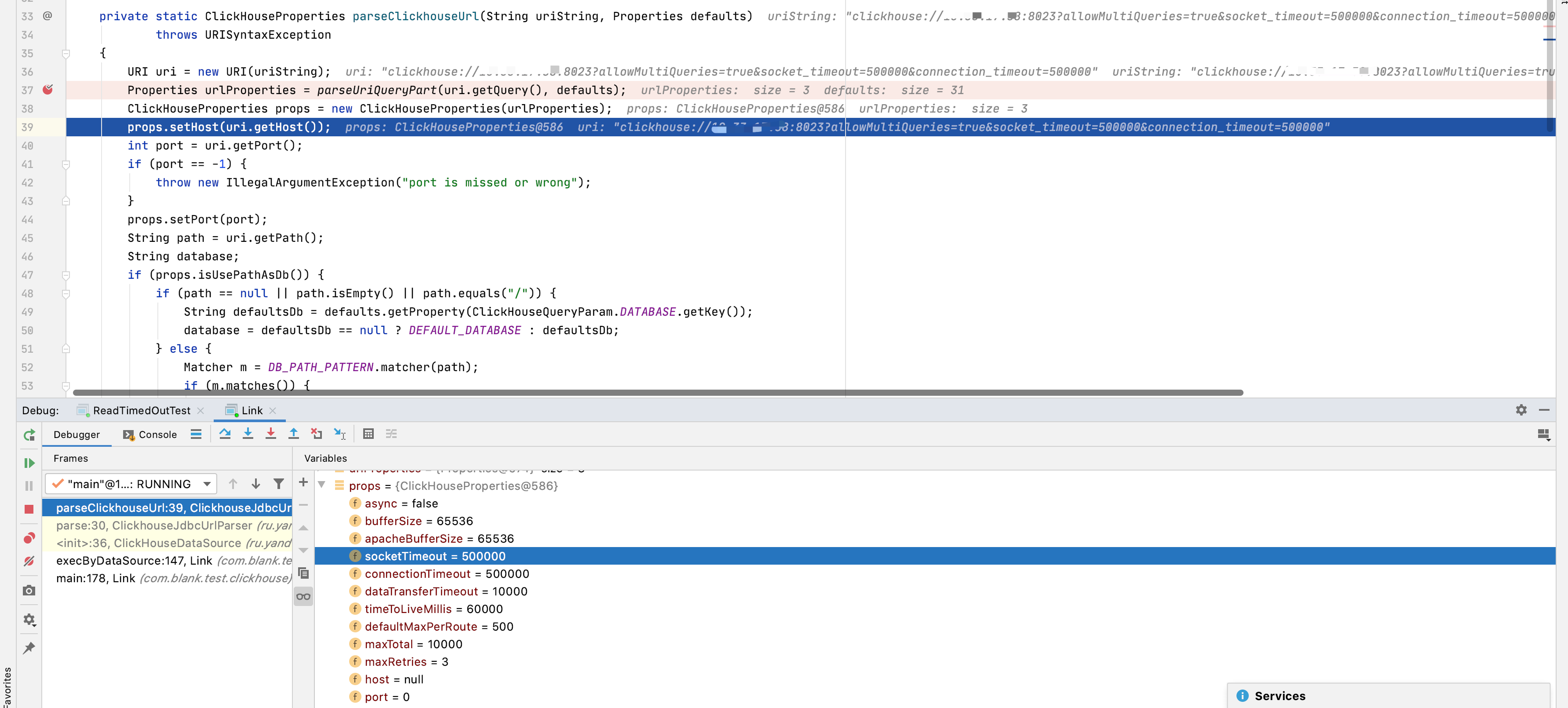
Task: Select frame <init>:36, ClickHouseDataSource
Action: coord(168,544)
